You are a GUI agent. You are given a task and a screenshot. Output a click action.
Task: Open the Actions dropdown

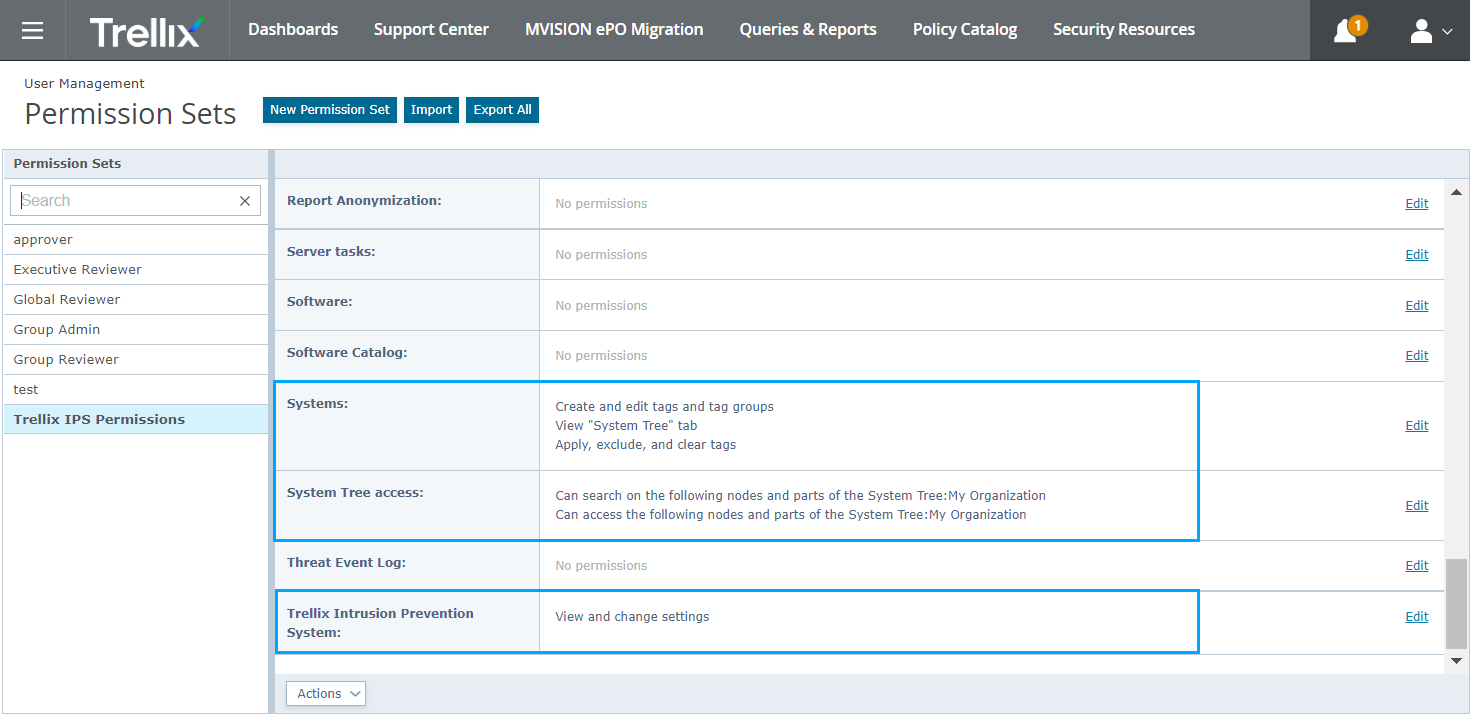(x=326, y=694)
